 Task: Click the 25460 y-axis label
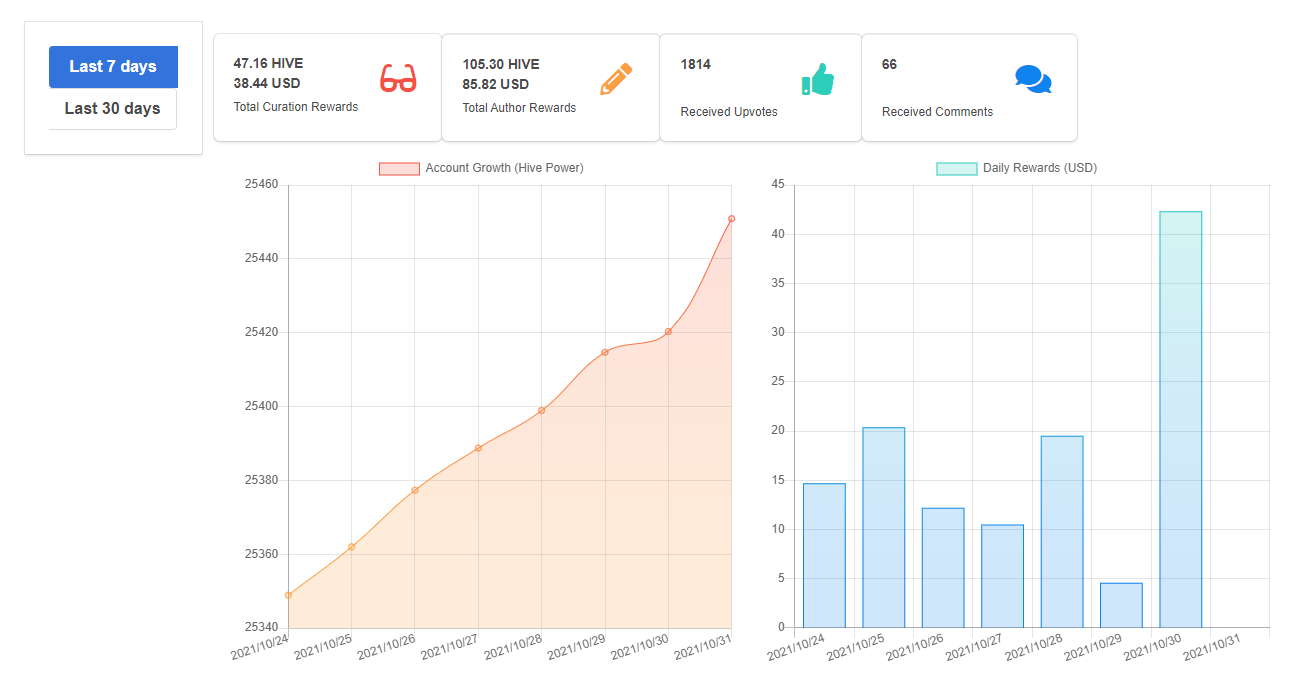tap(261, 185)
